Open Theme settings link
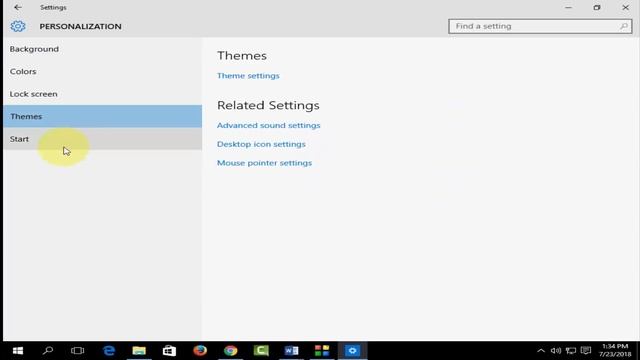Viewport: 640px width, 360px height. pyautogui.click(x=248, y=76)
